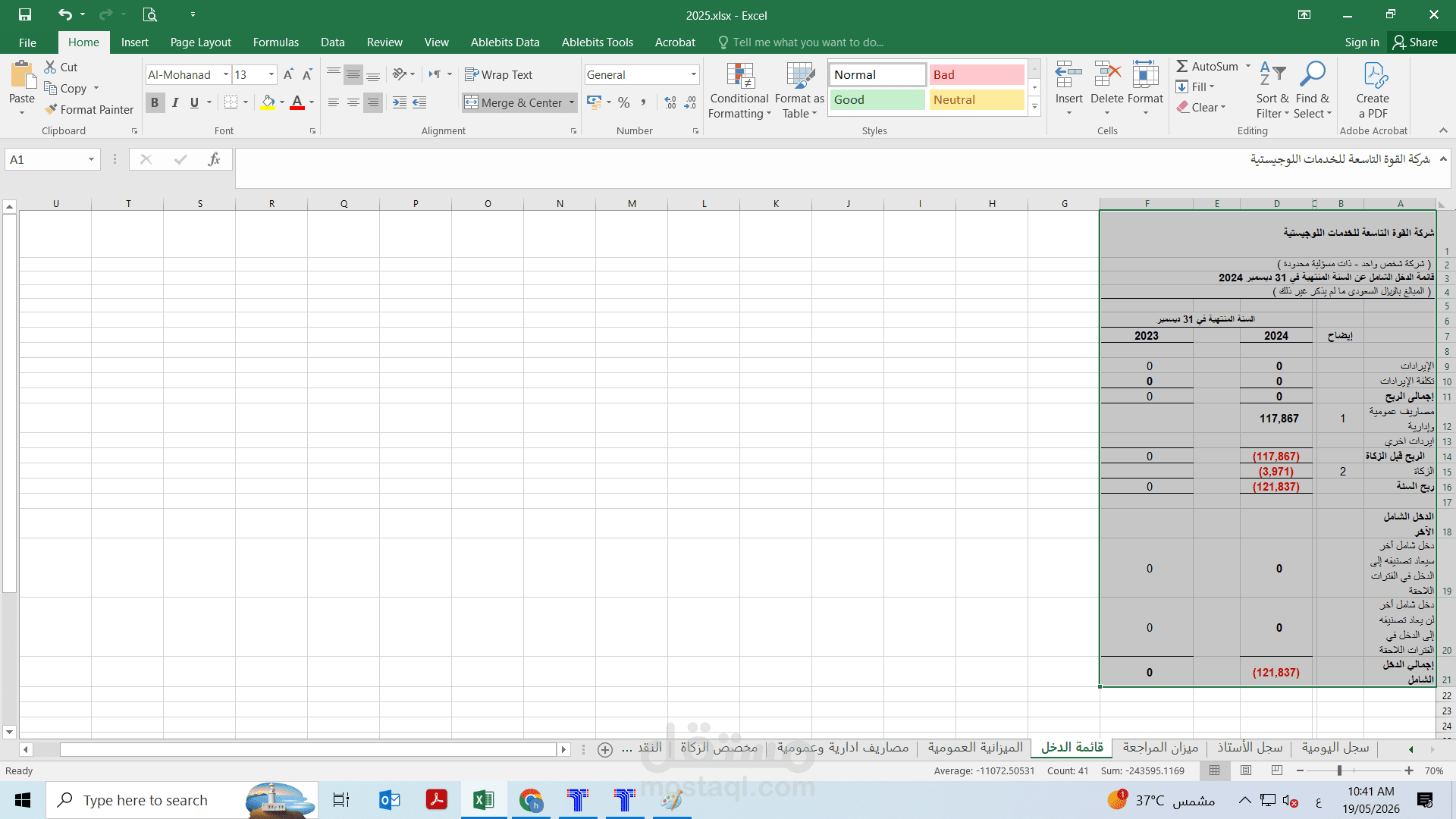Open the font size 13 dropdown

point(271,74)
